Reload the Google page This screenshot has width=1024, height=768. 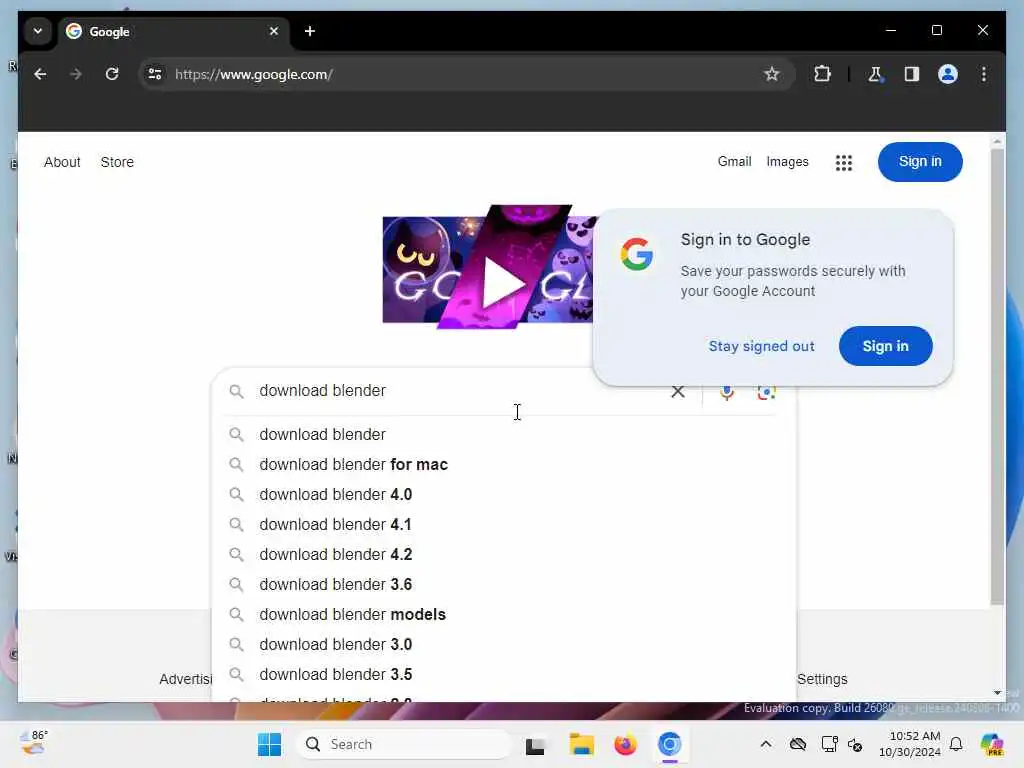tap(112, 74)
